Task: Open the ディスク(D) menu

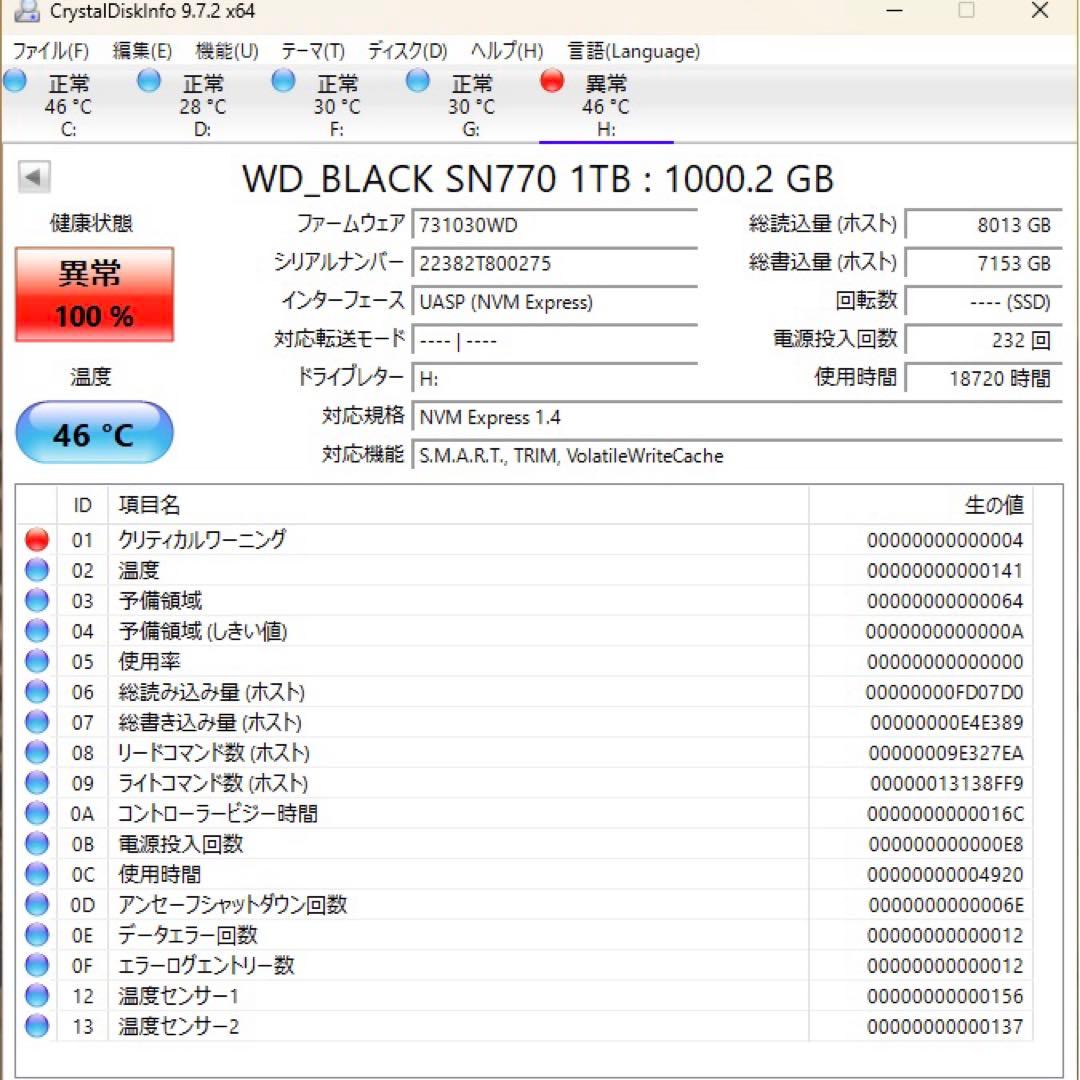Action: point(406,51)
